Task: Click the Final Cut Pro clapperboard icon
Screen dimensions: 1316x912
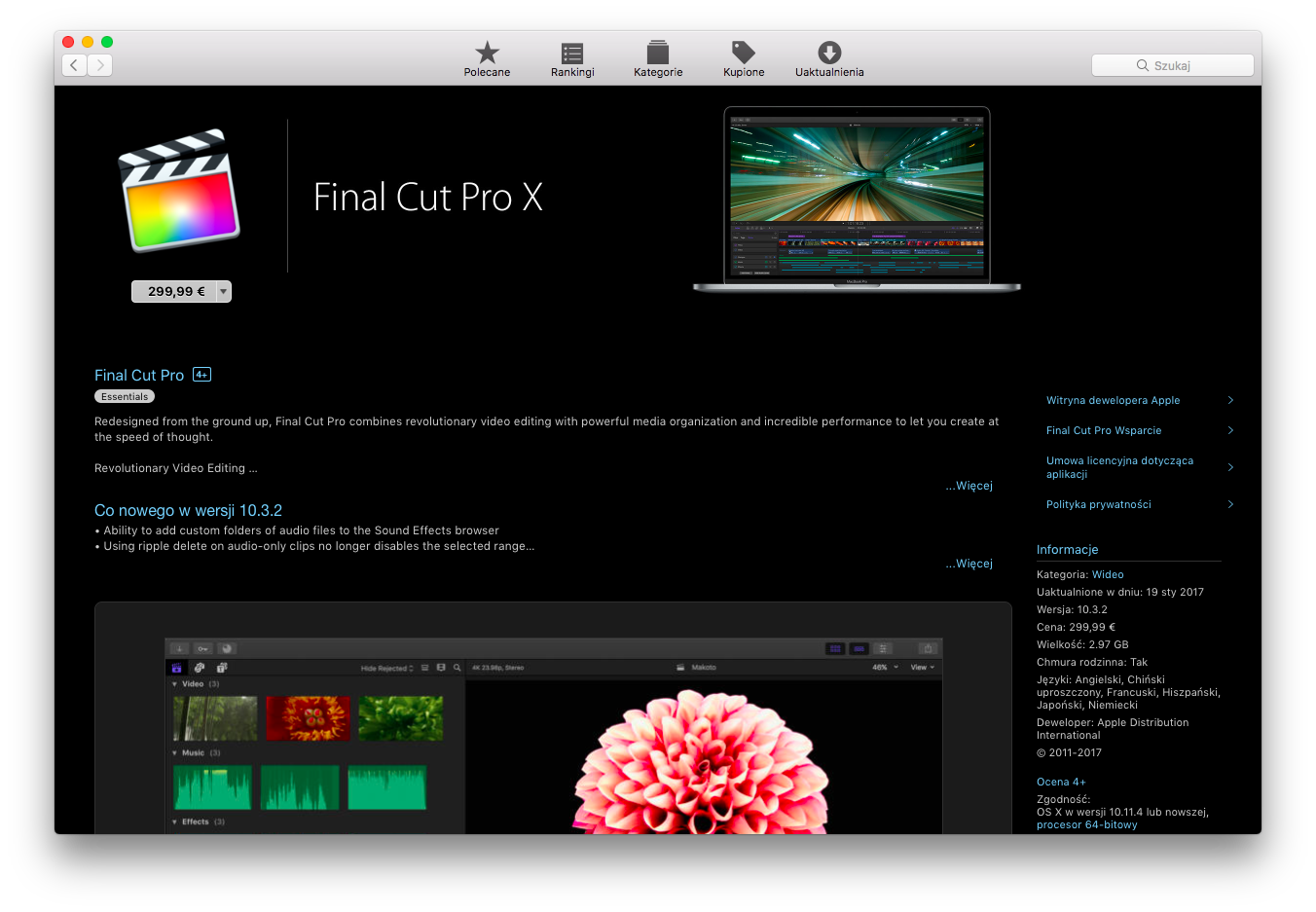Action: 179,190
